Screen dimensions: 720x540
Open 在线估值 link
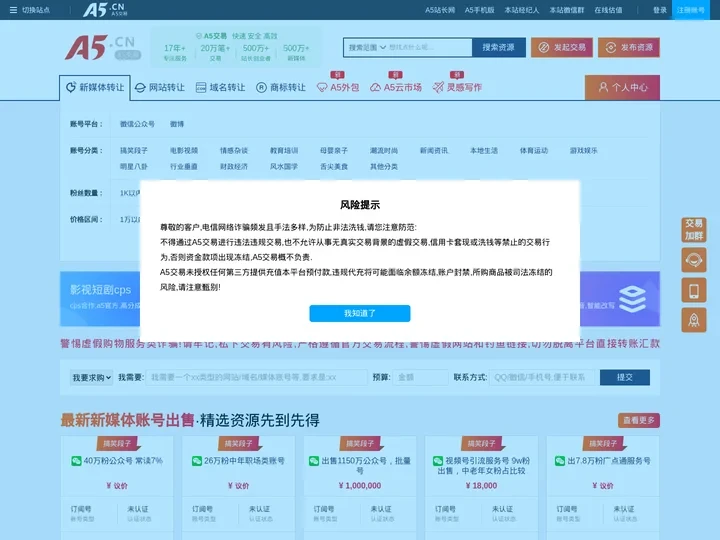coord(608,10)
